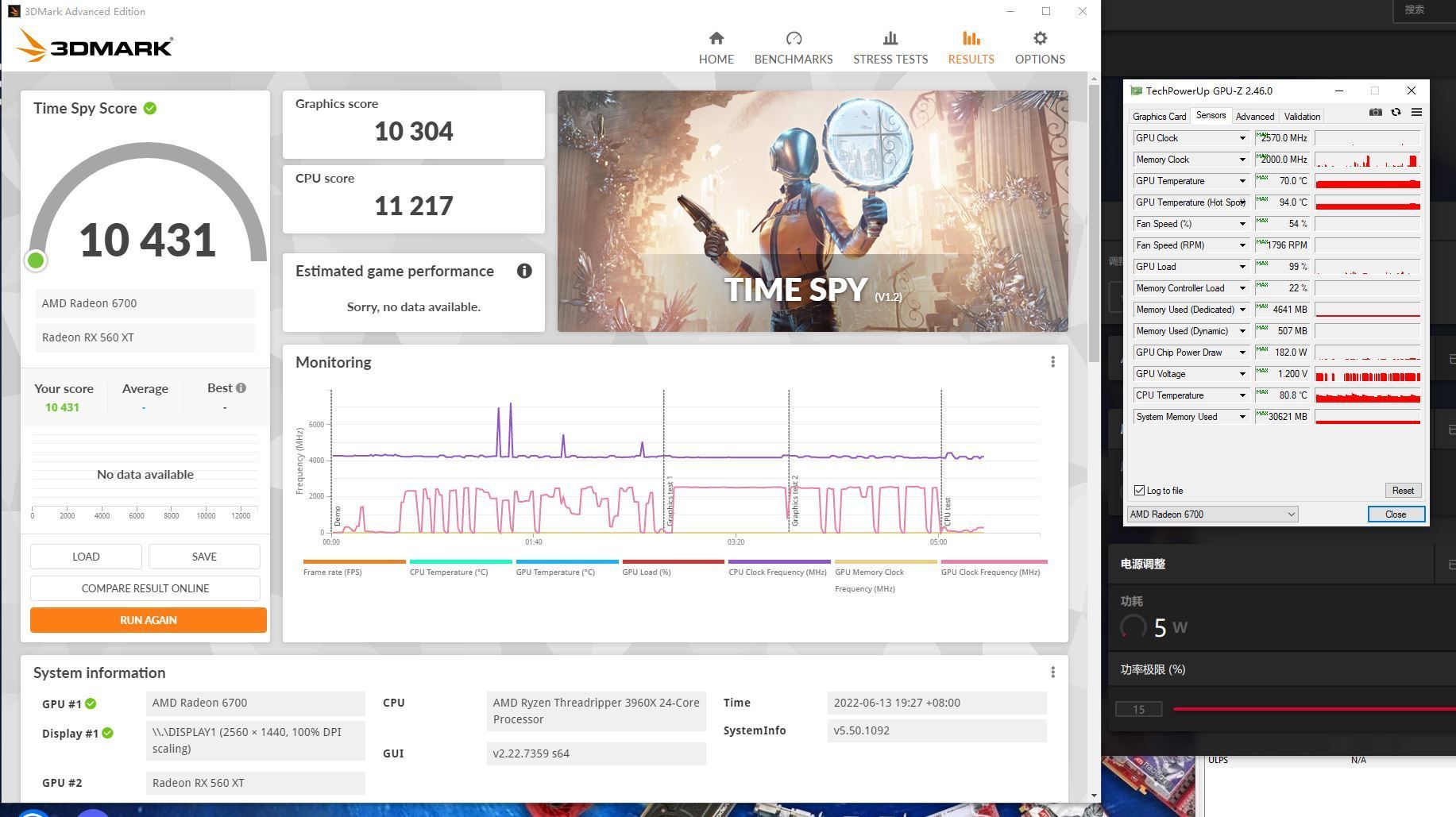This screenshot has height=817, width=1456.
Task: Click the 3DMark logo
Action: tap(94, 46)
